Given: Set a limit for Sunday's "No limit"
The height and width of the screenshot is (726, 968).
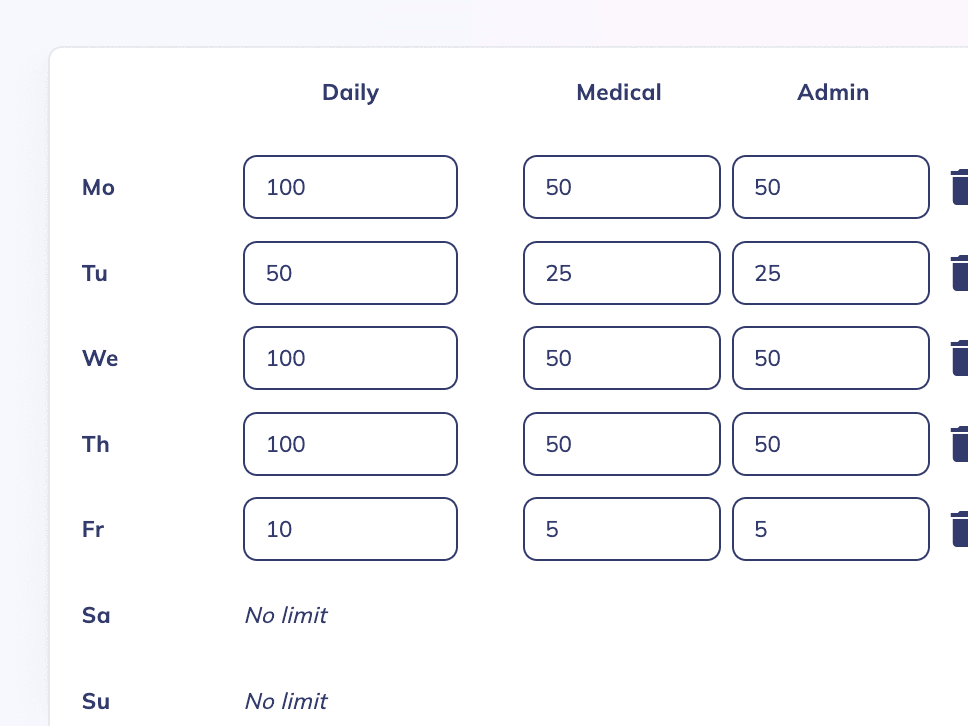Looking at the screenshot, I should click(x=286, y=701).
